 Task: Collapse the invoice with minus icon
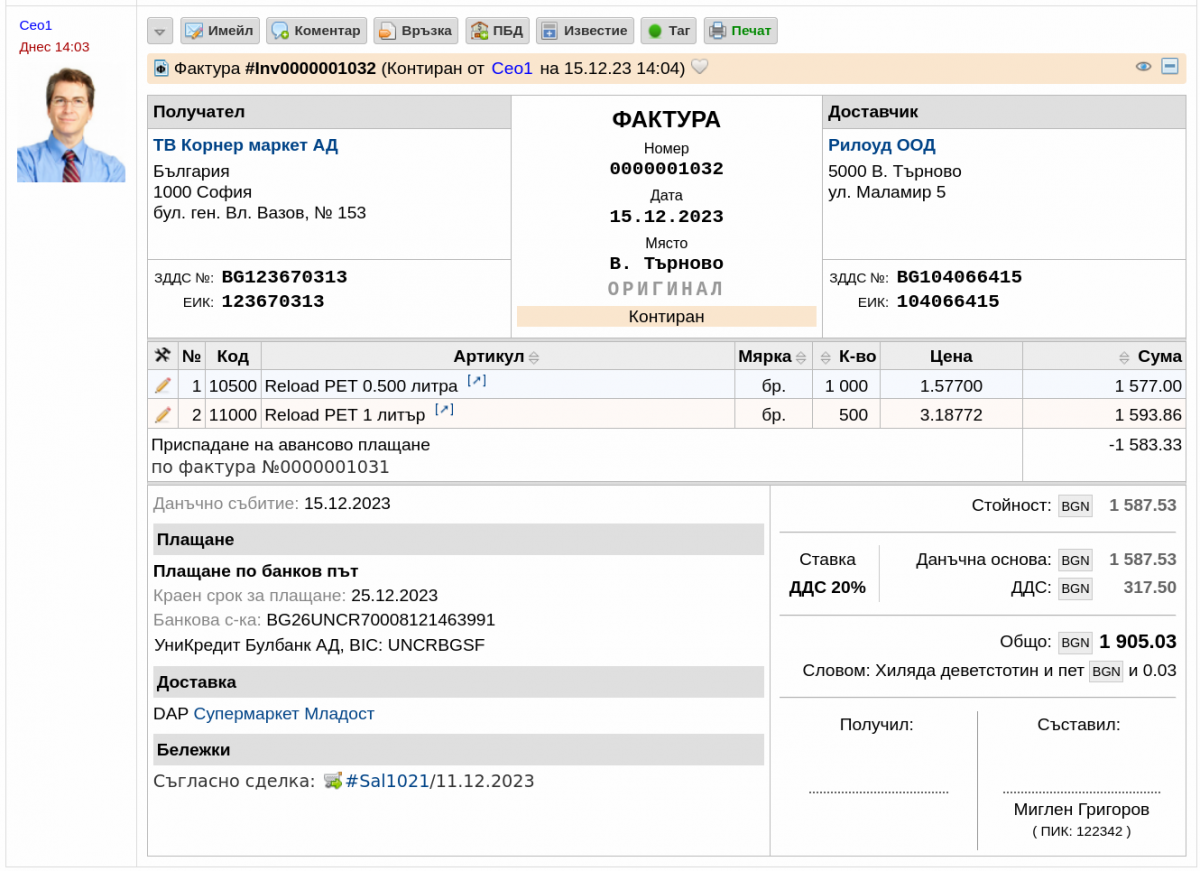point(1170,67)
